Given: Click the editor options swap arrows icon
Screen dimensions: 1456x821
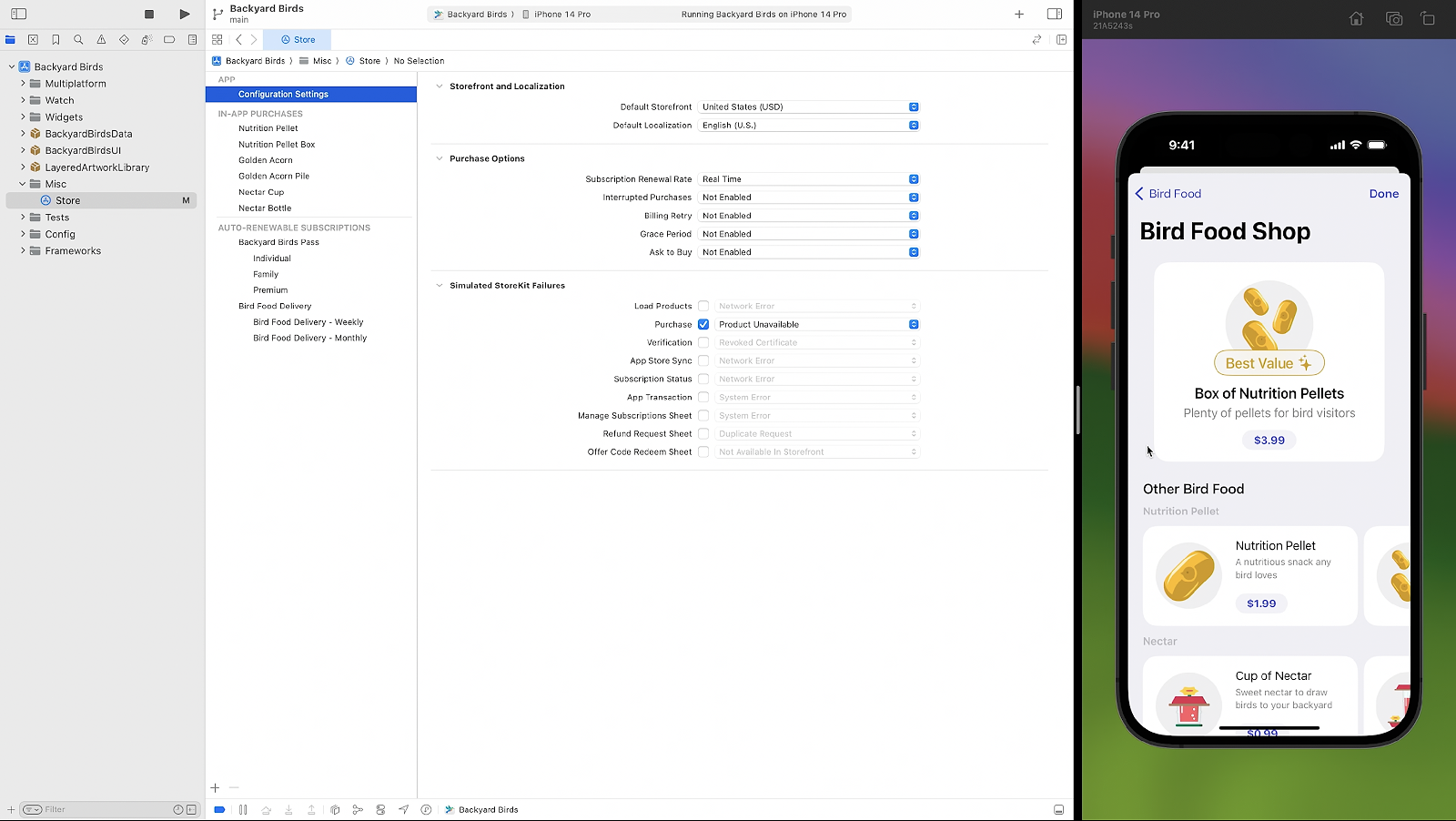Looking at the screenshot, I should click(1036, 40).
